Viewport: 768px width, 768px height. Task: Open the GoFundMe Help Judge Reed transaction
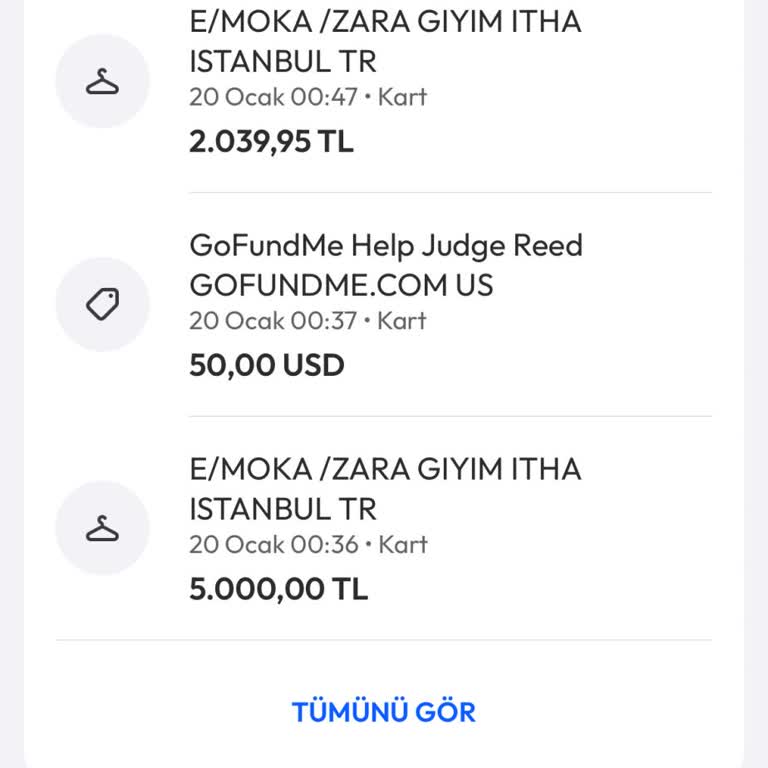click(x=385, y=246)
